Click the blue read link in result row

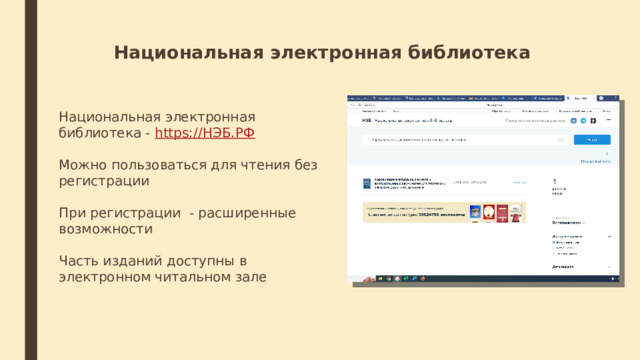coord(520,182)
